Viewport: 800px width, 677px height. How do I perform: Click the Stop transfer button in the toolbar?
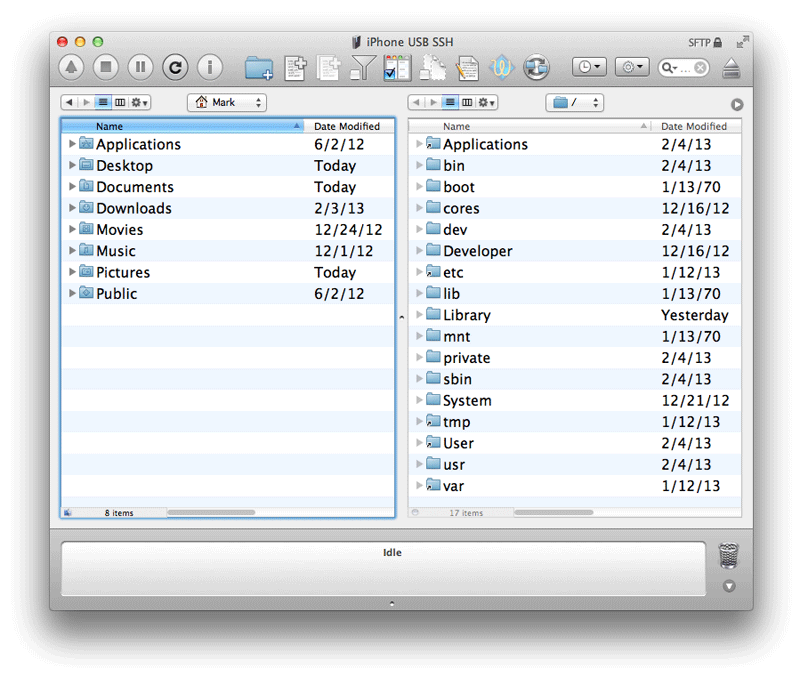point(105,67)
